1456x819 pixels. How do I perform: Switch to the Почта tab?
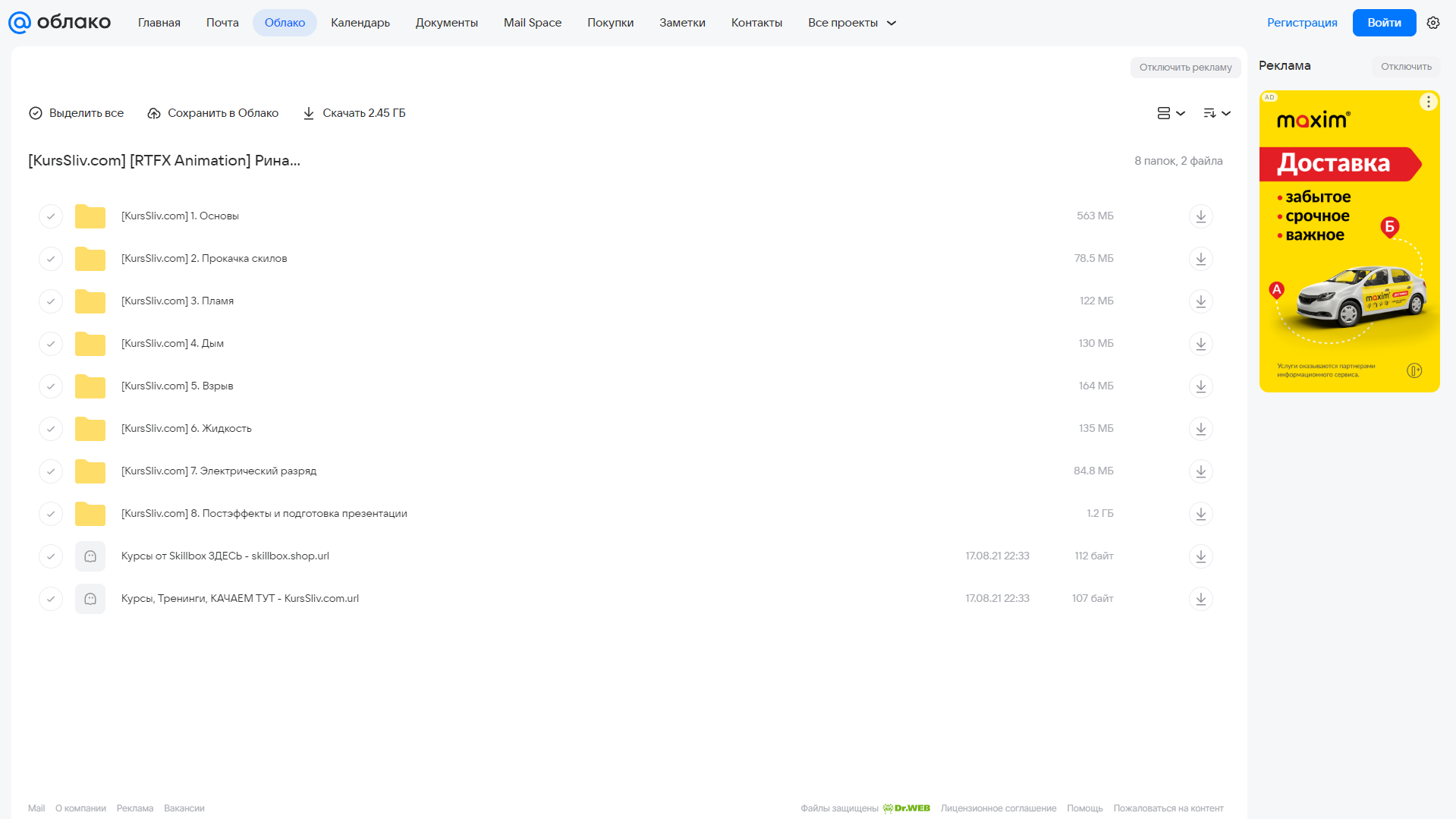222,23
